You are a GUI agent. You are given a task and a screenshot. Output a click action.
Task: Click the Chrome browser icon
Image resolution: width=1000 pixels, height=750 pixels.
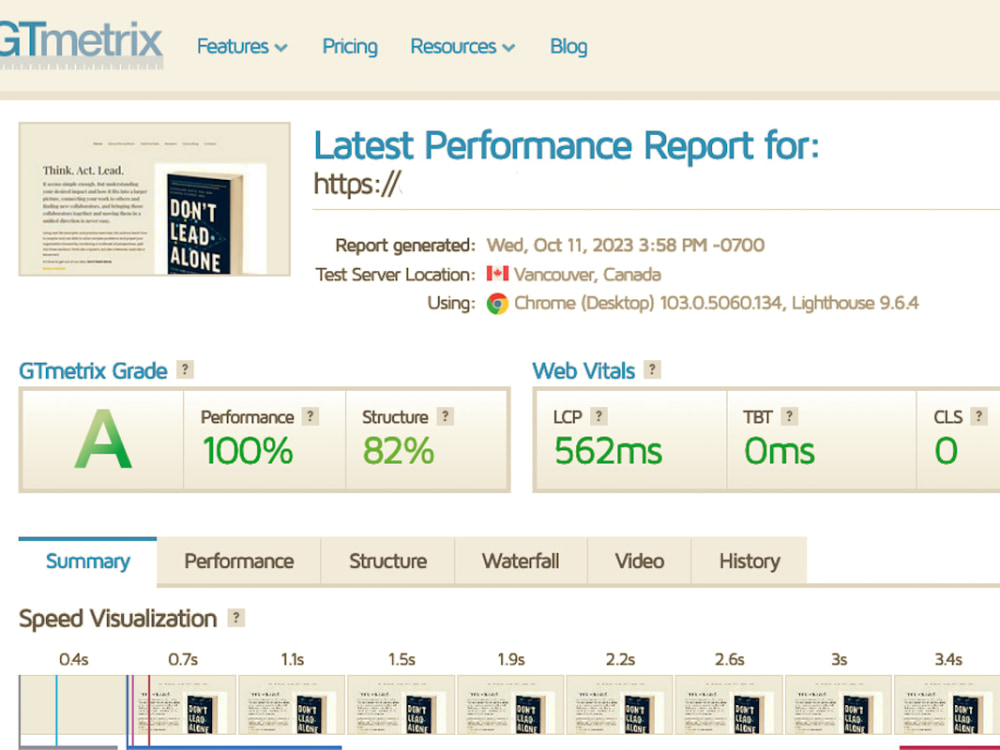497,304
